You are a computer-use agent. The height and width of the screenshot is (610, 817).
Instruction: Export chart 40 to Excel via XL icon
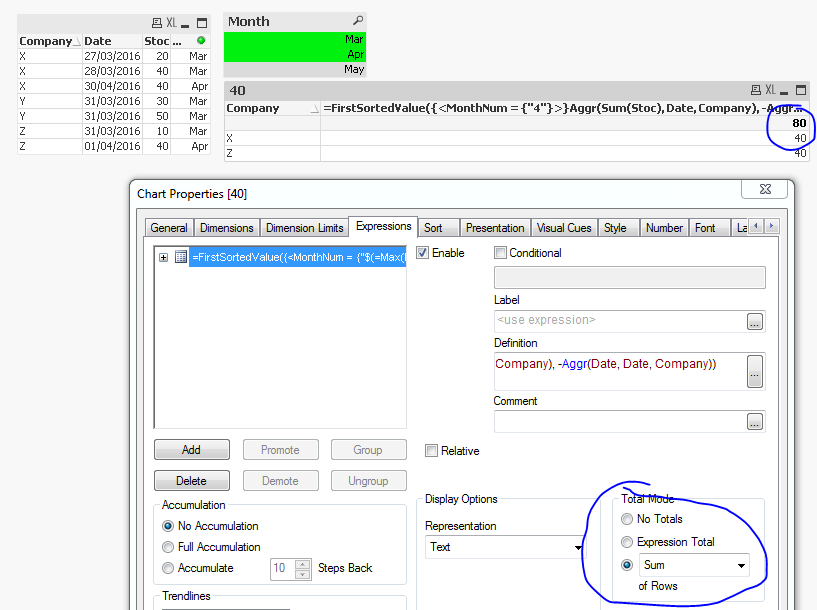coord(771,90)
